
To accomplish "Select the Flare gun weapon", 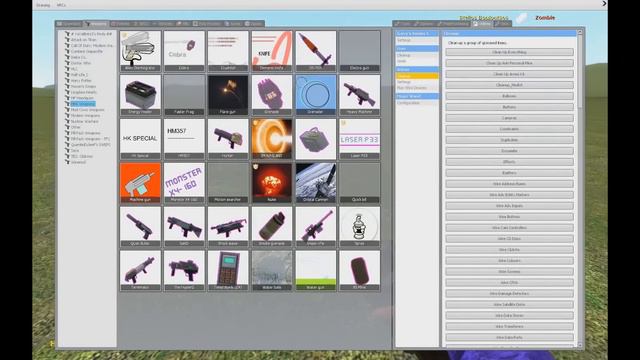I will pyautogui.click(x=228, y=95).
